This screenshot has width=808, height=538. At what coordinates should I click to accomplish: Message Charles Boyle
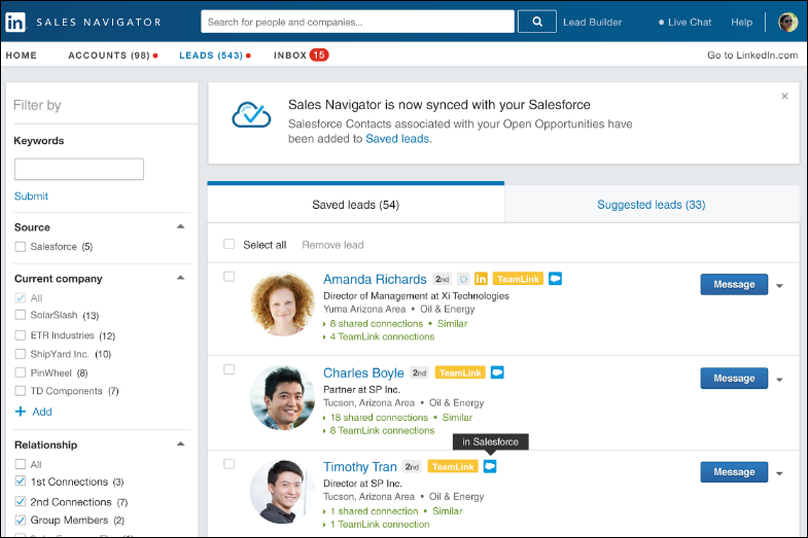pos(733,378)
